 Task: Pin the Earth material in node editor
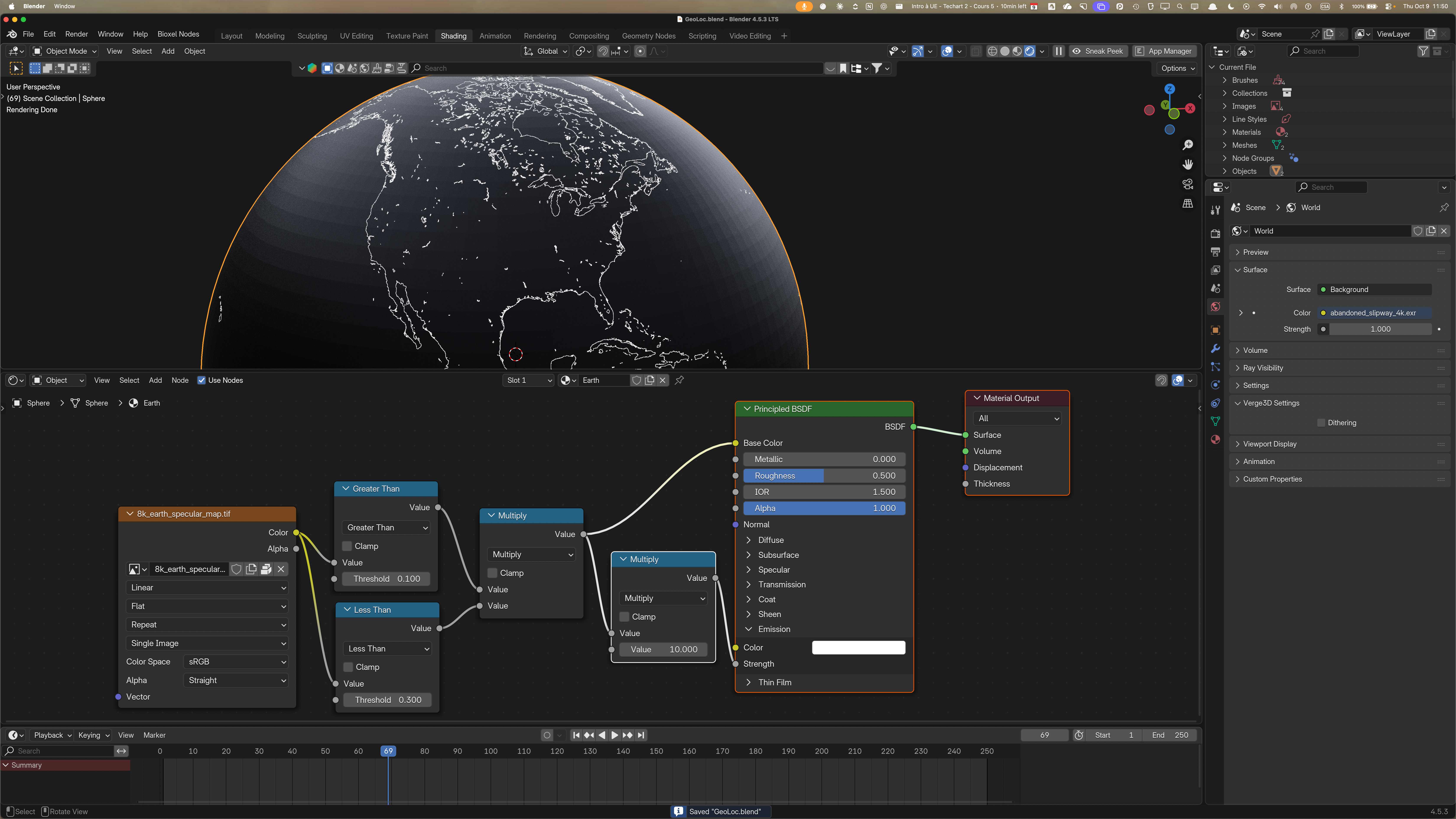[x=679, y=380]
